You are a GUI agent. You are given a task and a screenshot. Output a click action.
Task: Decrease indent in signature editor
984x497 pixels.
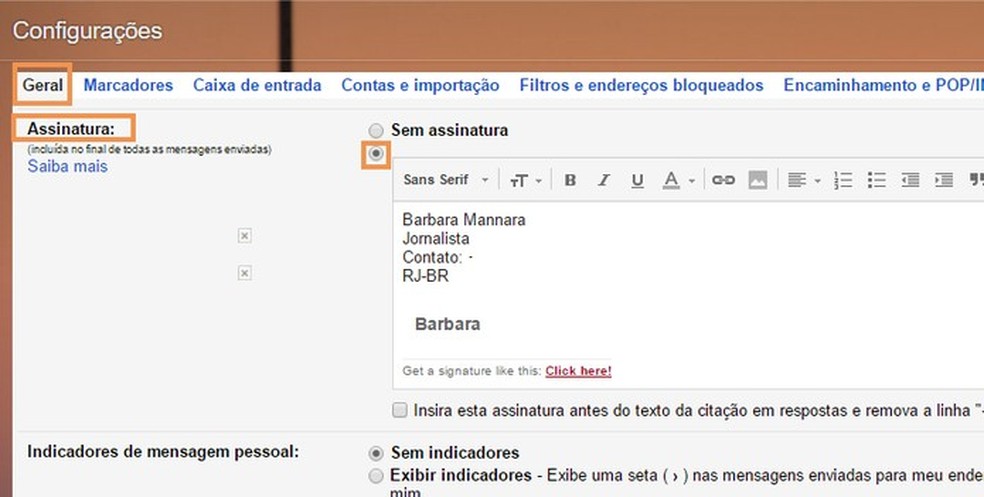coord(910,180)
